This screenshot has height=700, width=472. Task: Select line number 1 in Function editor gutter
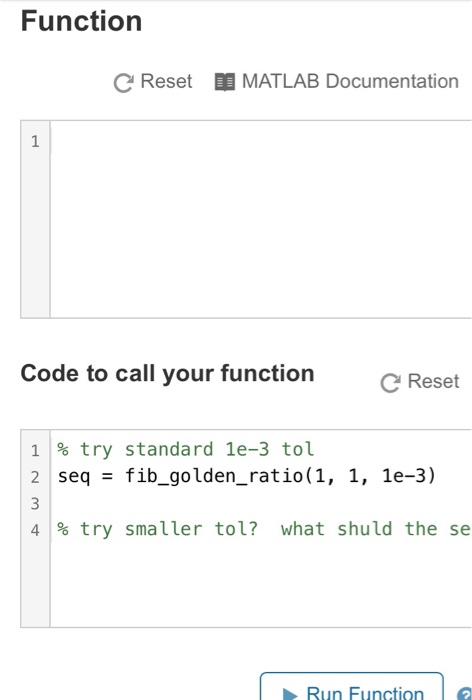(x=35, y=142)
